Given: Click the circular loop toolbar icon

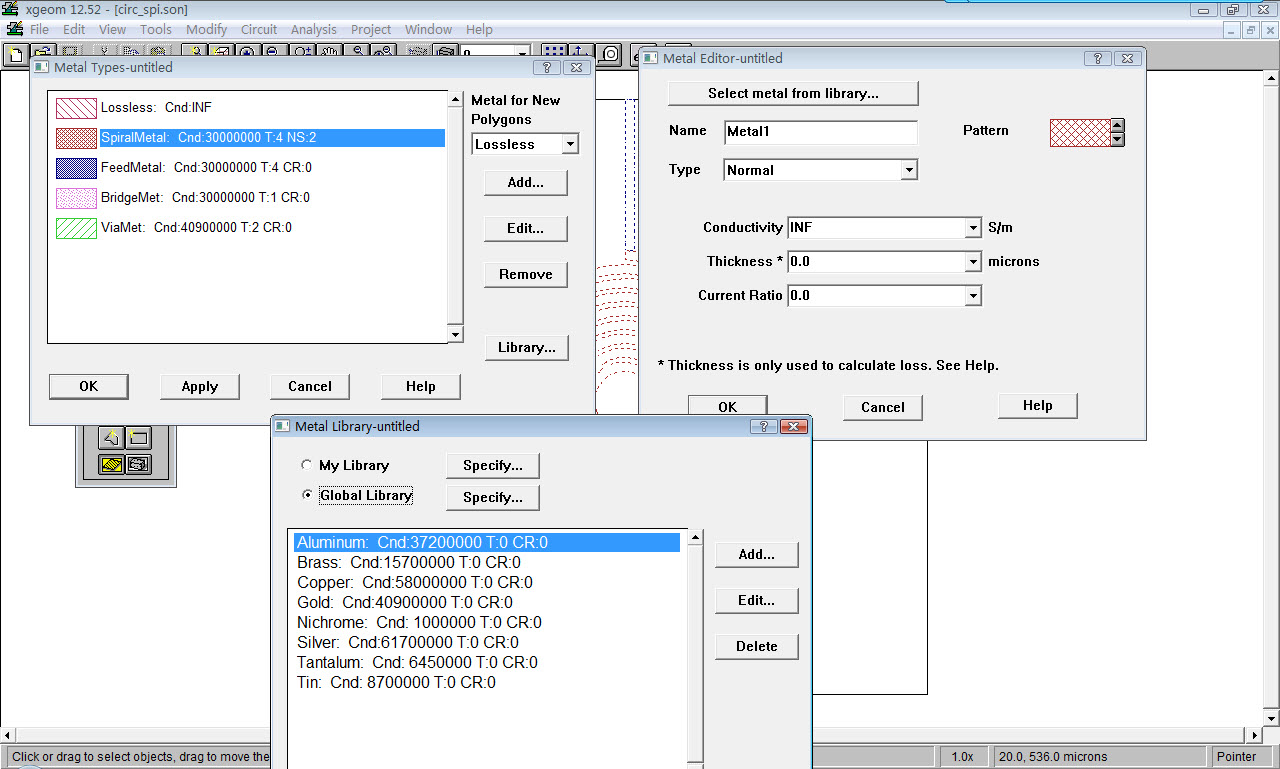Looking at the screenshot, I should click(610, 54).
